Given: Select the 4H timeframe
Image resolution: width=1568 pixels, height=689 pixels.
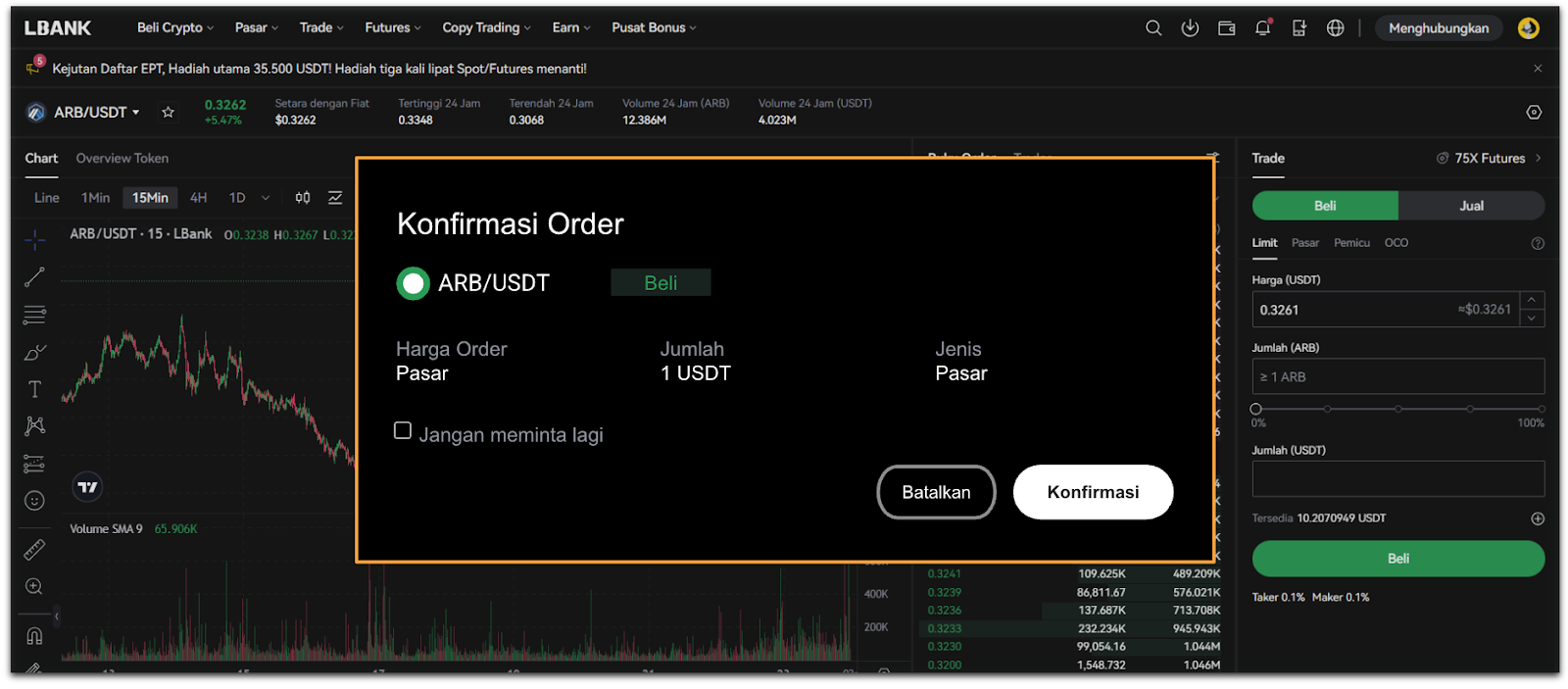Looking at the screenshot, I should (199, 198).
